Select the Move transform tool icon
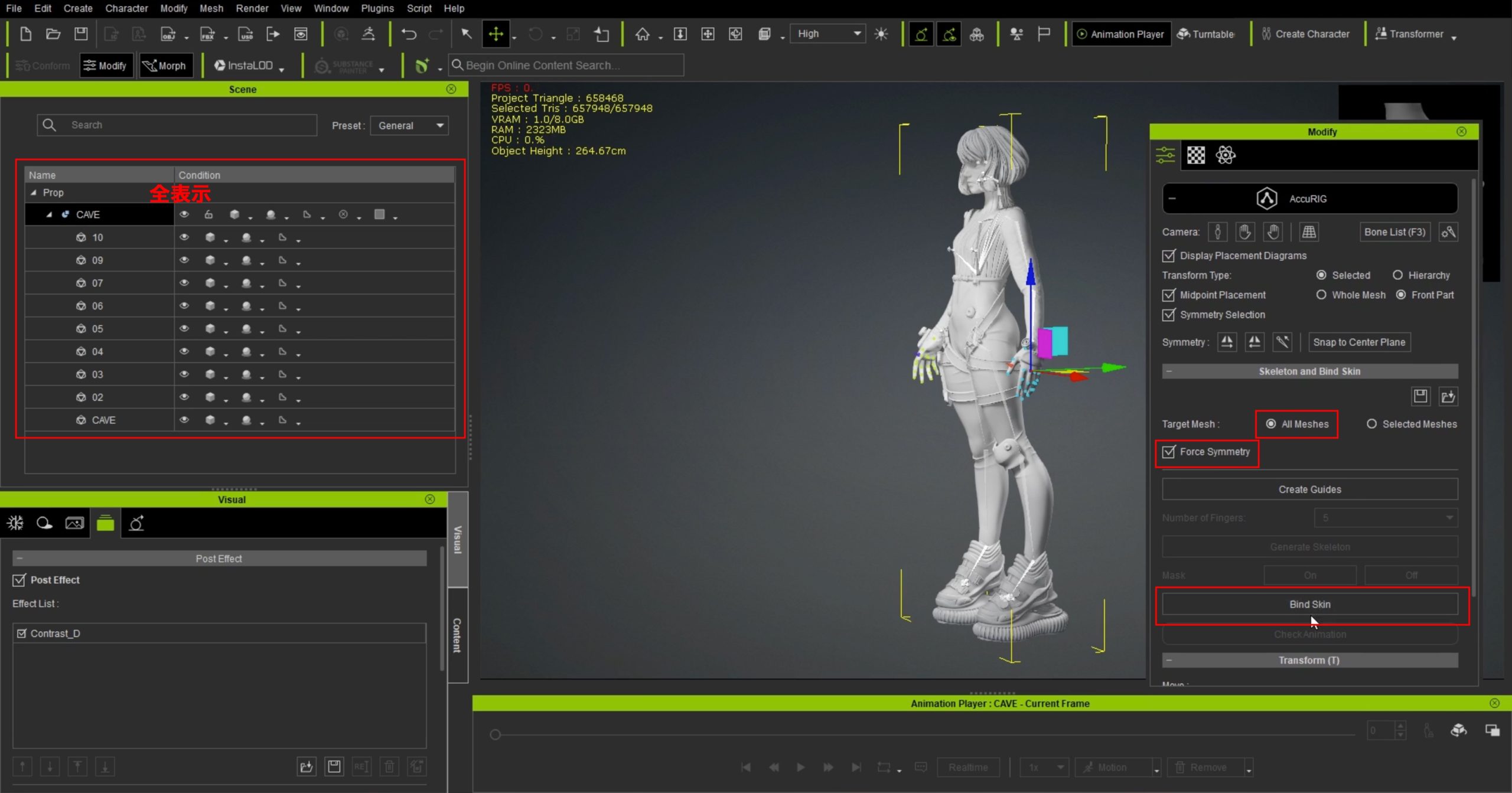 pos(496,34)
